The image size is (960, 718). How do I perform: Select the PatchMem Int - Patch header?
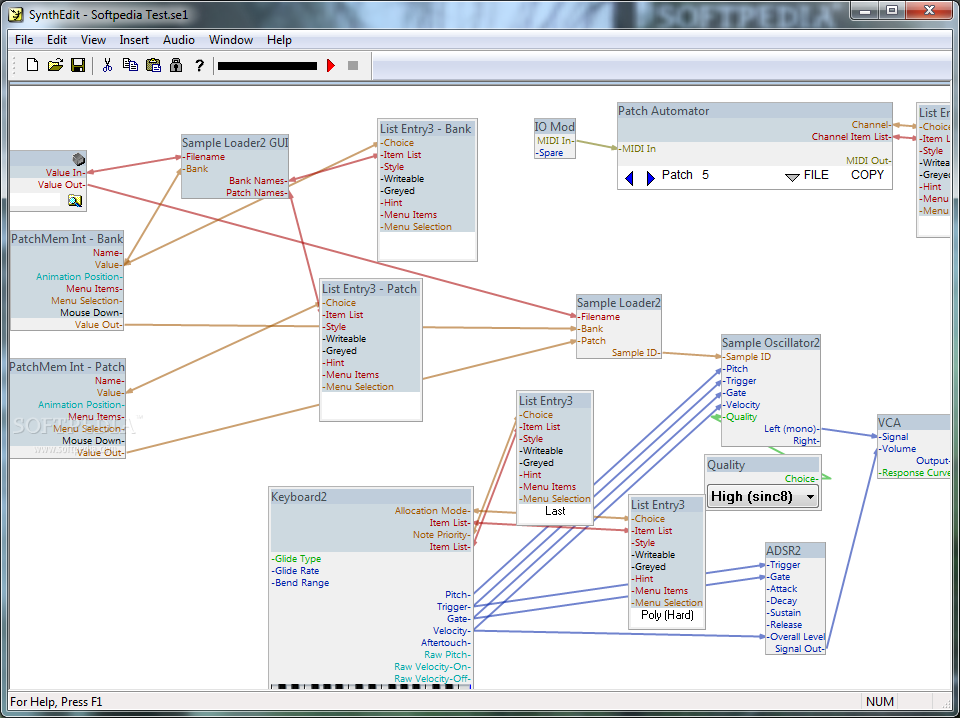pos(67,367)
